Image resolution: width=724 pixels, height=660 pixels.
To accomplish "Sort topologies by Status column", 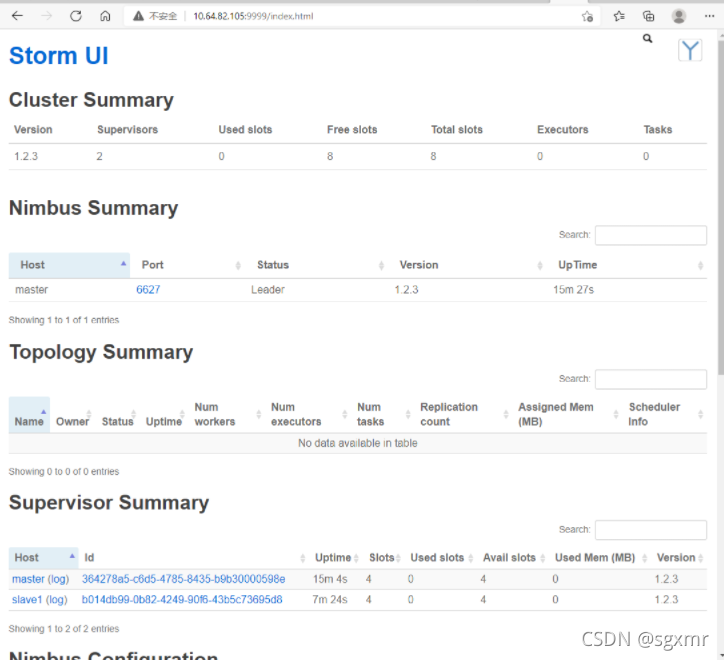I will 118,414.
